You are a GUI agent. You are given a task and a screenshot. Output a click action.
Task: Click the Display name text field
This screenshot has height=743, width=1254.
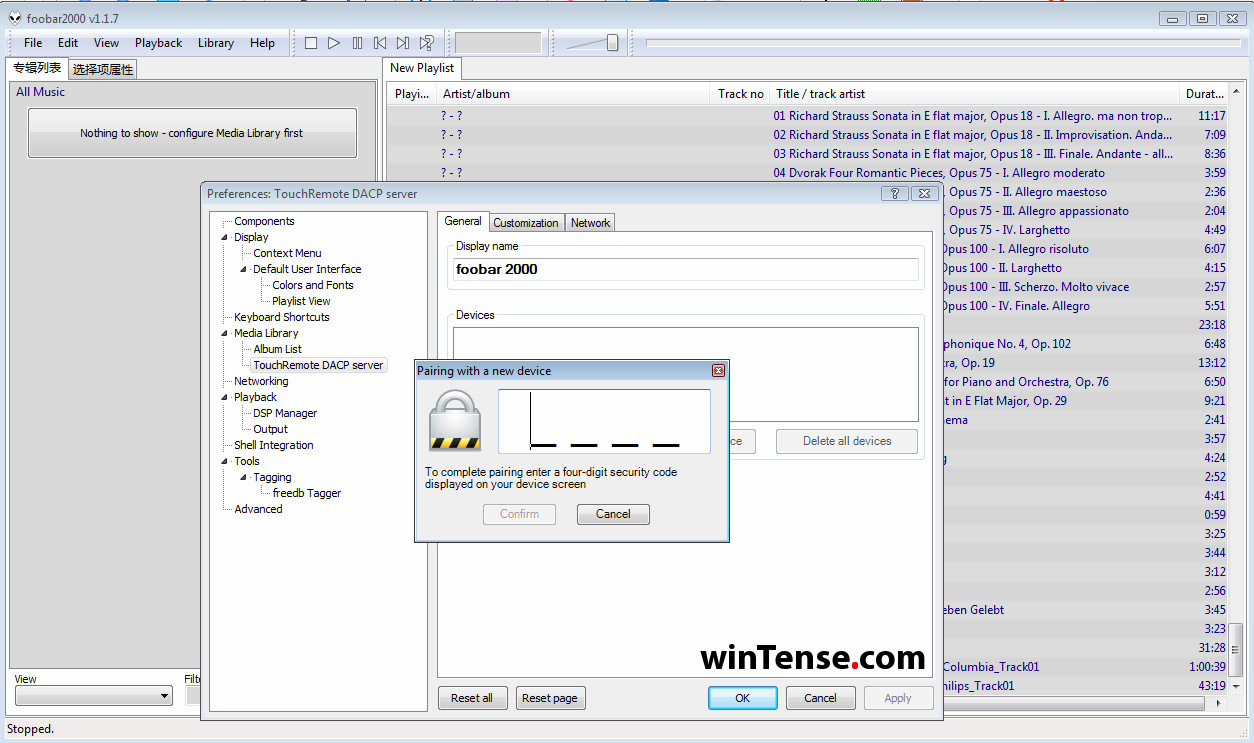pos(685,269)
